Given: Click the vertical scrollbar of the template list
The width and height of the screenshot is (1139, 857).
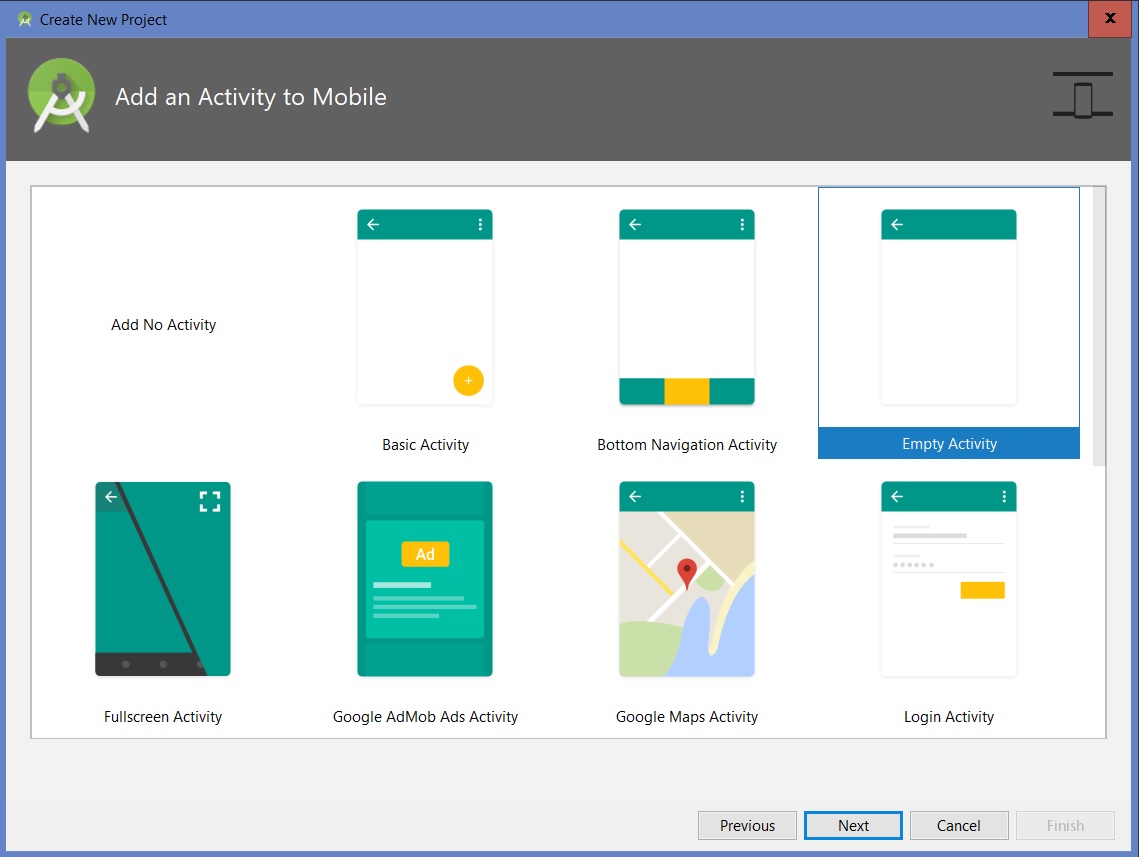Looking at the screenshot, I should pyautogui.click(x=1099, y=325).
